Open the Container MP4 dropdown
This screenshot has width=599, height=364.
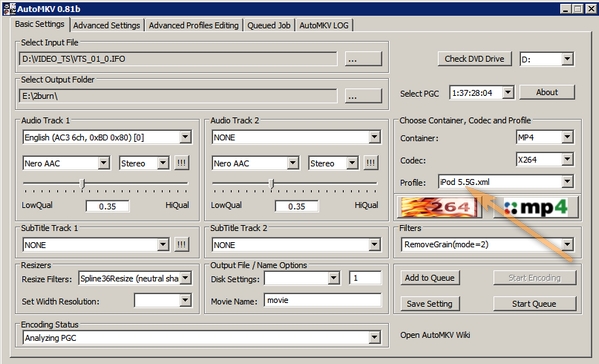pos(567,137)
